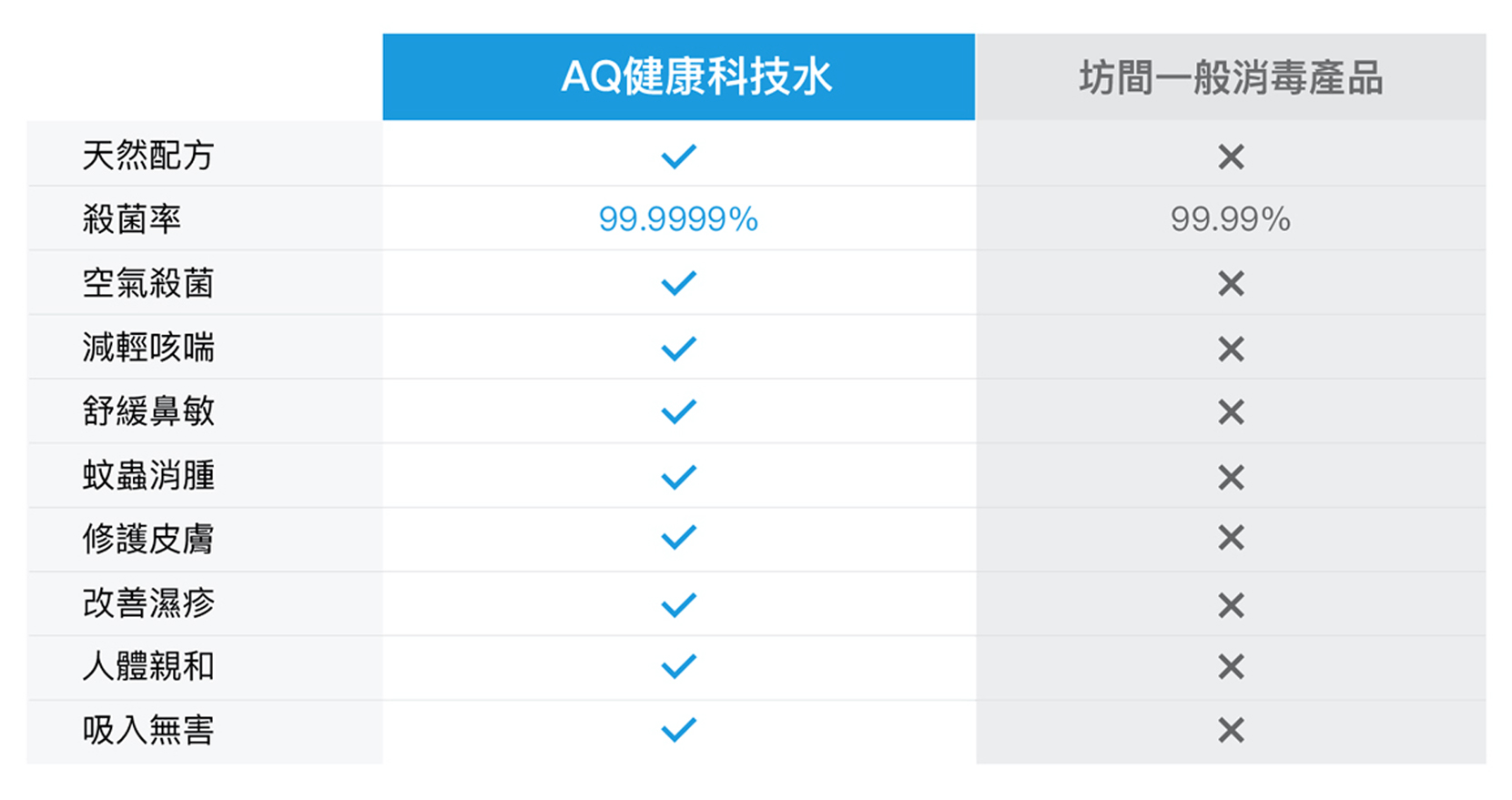Click the X mark in the 減輕咳喘 row
Viewport: 1512px width, 800px height.
pyautogui.click(x=1231, y=349)
